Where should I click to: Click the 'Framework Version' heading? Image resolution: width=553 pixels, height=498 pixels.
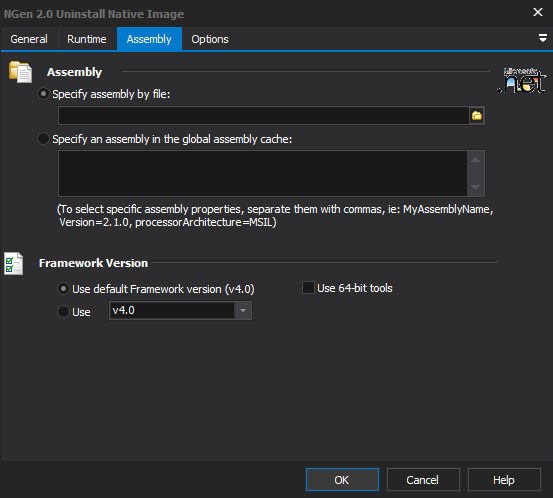[93, 263]
